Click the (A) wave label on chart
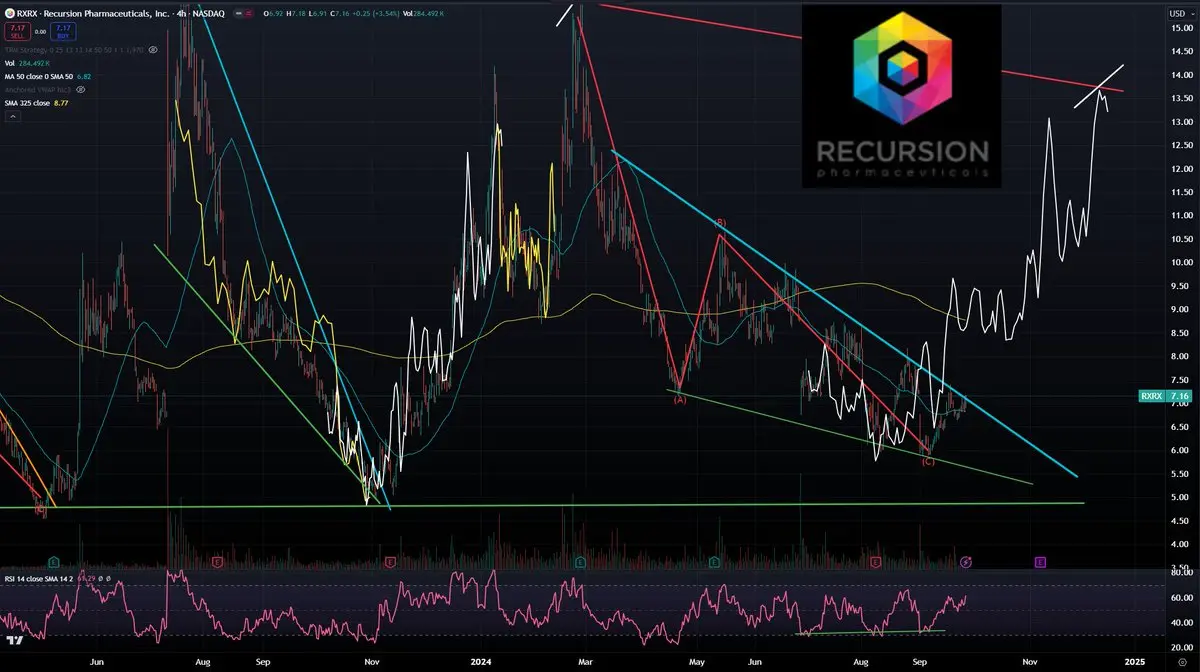The height and width of the screenshot is (672, 1200). [679, 400]
